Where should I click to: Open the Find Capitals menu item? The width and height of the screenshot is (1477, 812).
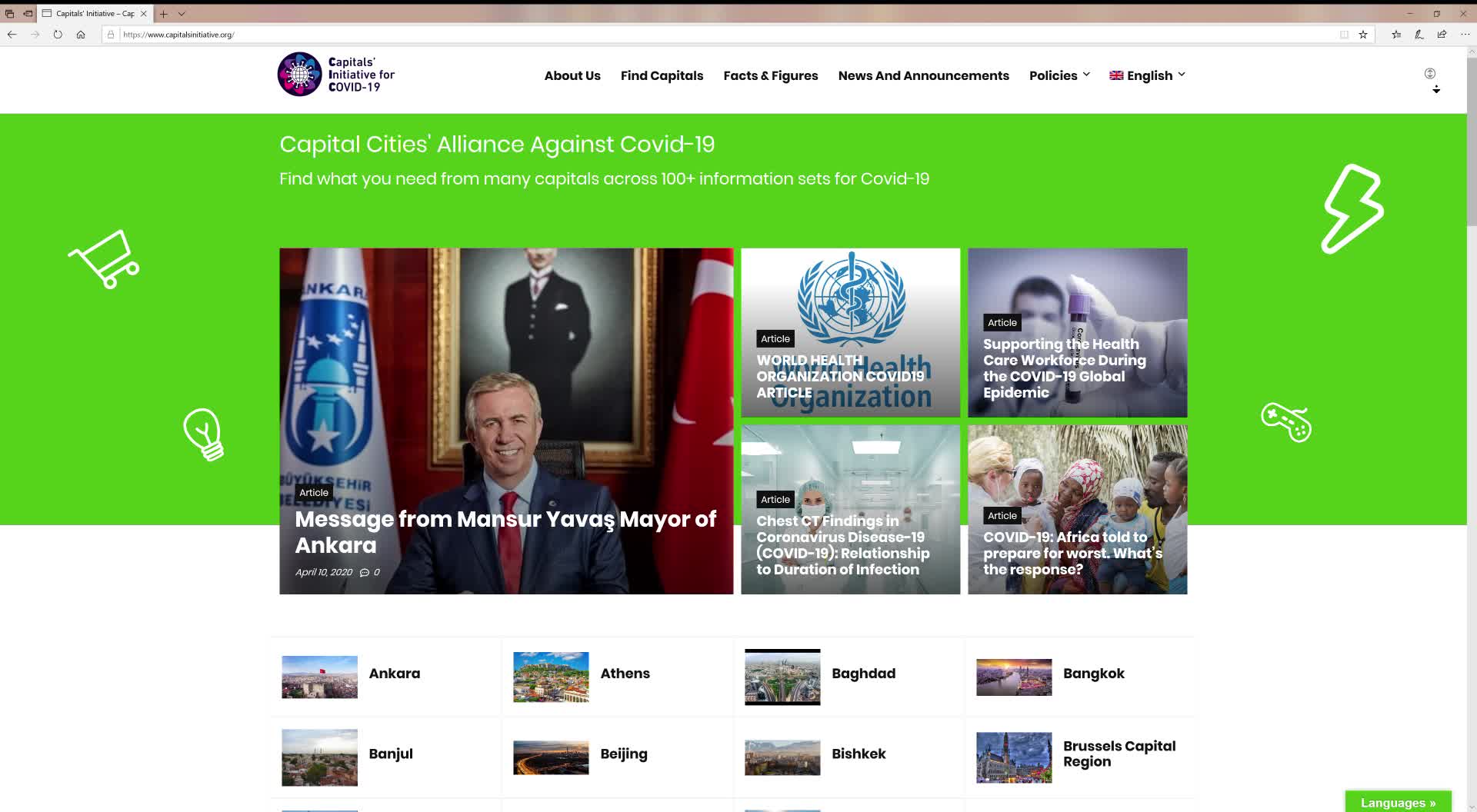(x=662, y=75)
